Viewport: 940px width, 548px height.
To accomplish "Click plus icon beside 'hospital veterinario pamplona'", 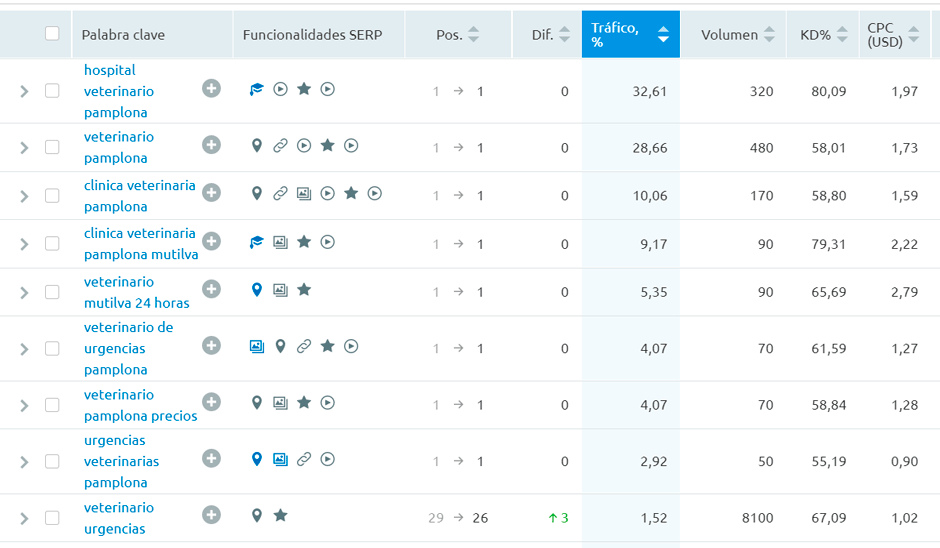I will [211, 89].
